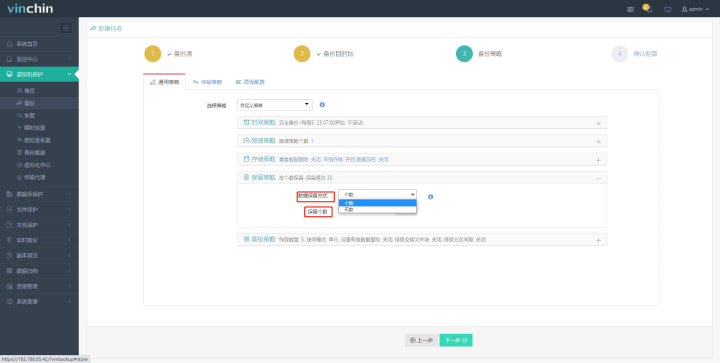This screenshot has height=363, width=720.
Task: Open the 选择策略 strategy dropdown
Action: [275, 105]
